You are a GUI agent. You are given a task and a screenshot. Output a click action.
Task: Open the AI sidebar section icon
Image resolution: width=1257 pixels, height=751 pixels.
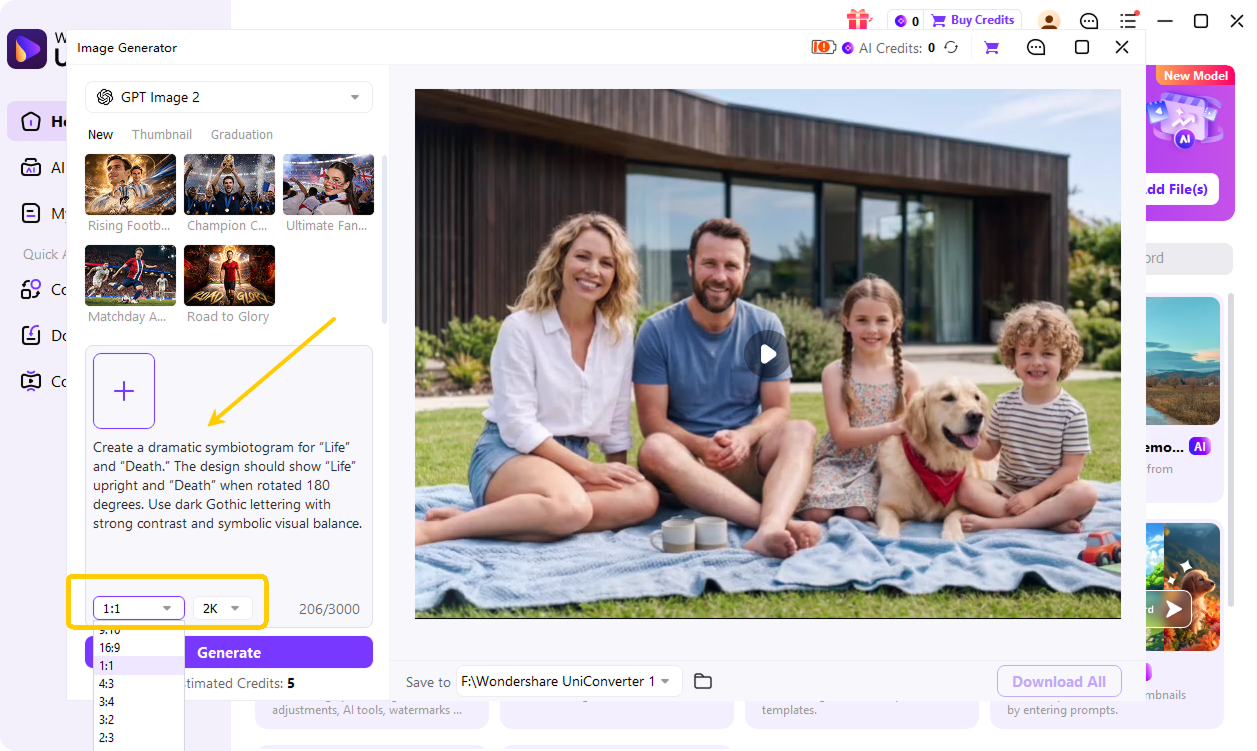31,168
